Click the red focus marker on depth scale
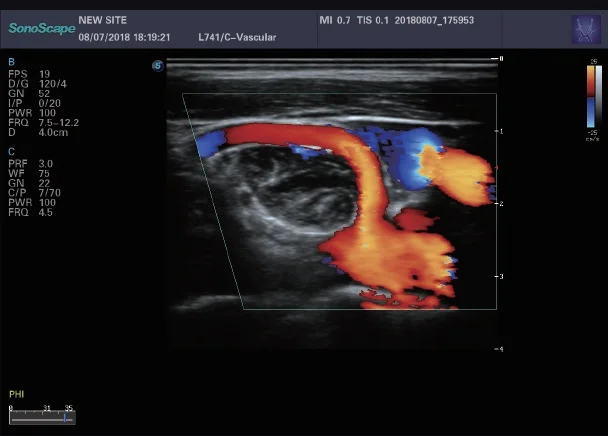This screenshot has width=608, height=436. point(497,168)
